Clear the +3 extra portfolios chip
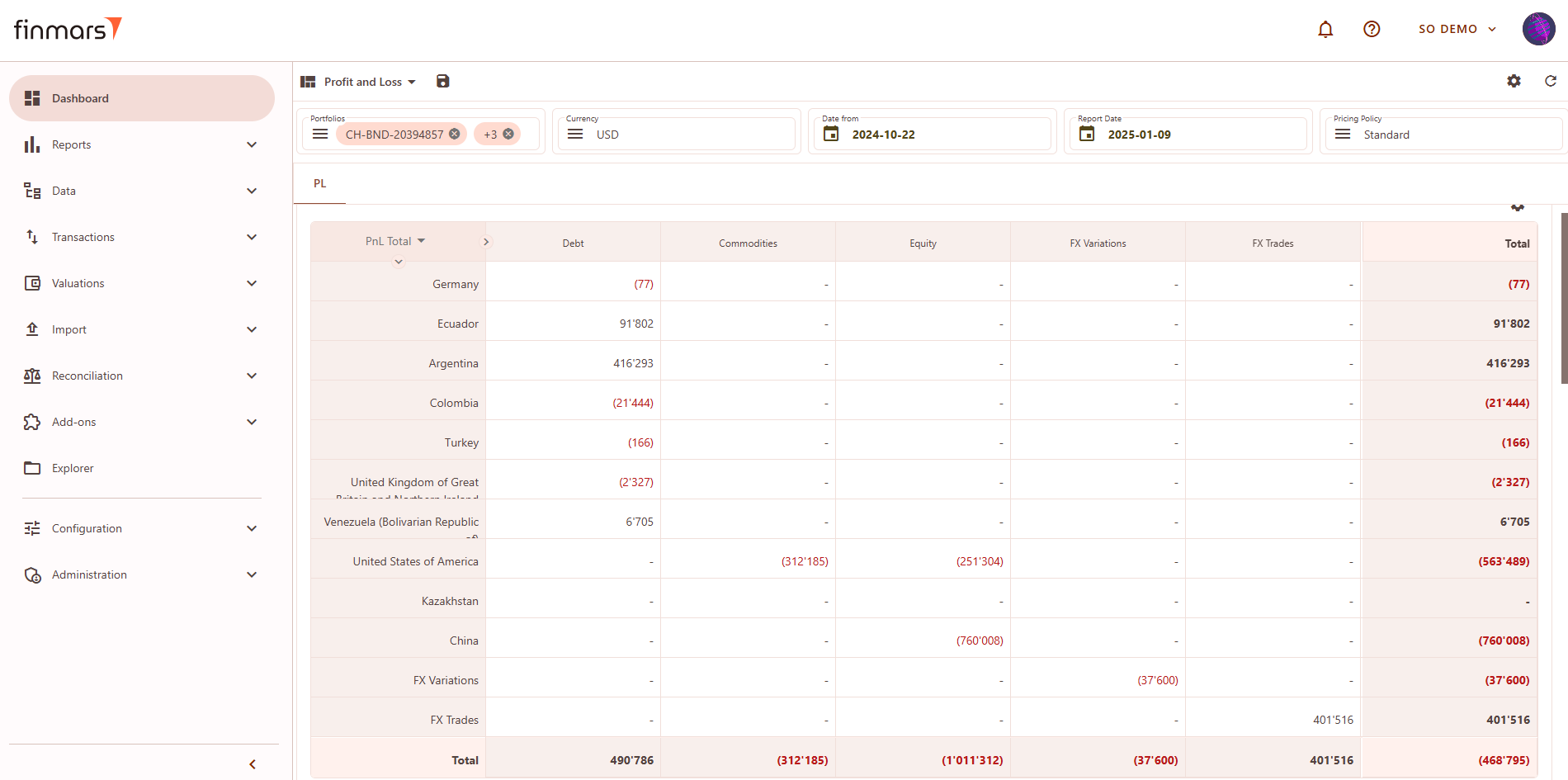 point(508,134)
